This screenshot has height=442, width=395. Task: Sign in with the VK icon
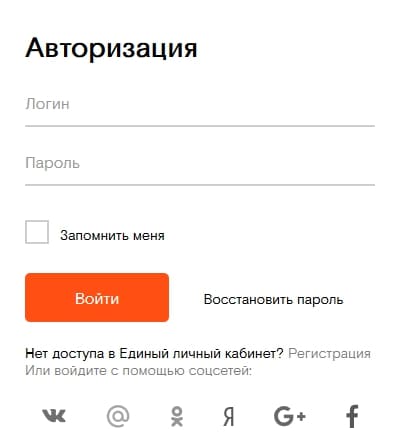tap(54, 416)
